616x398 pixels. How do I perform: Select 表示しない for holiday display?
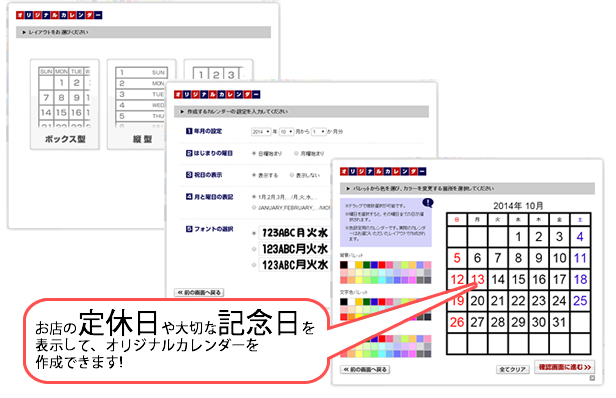[x=292, y=175]
